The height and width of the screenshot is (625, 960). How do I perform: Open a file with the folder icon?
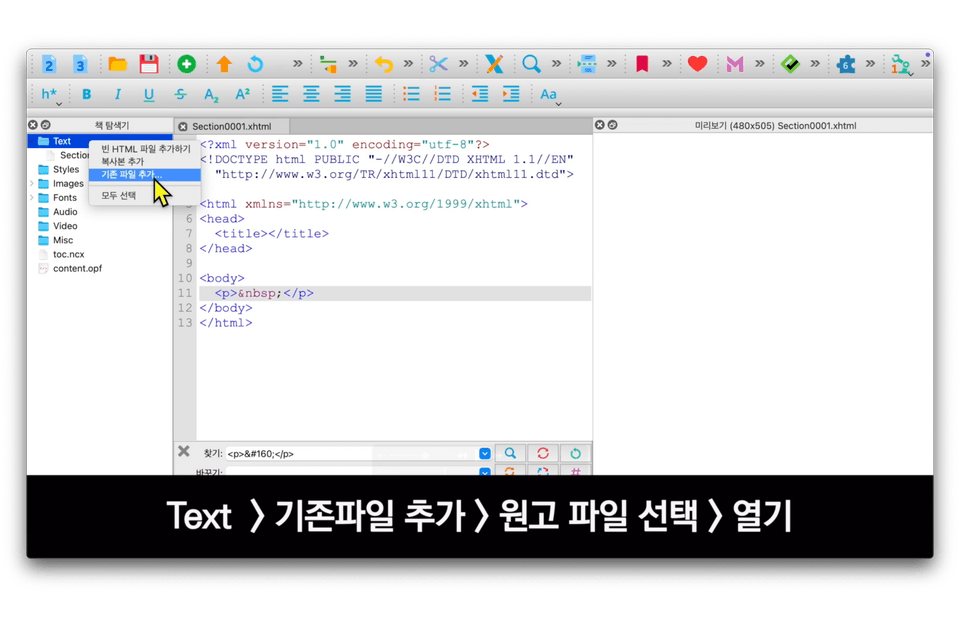pyautogui.click(x=117, y=64)
